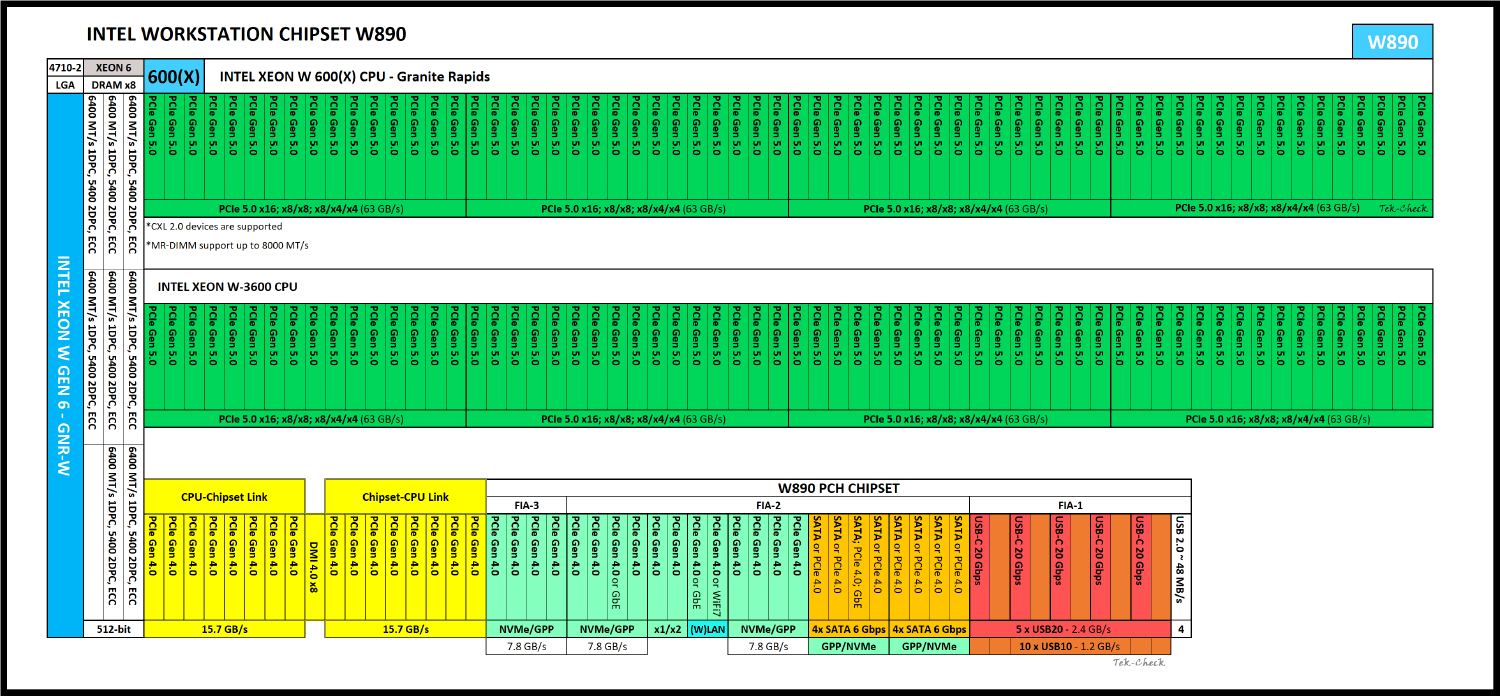
Task: Enable the x1/x2 NVMe/GPP block
Action: (x=667, y=629)
